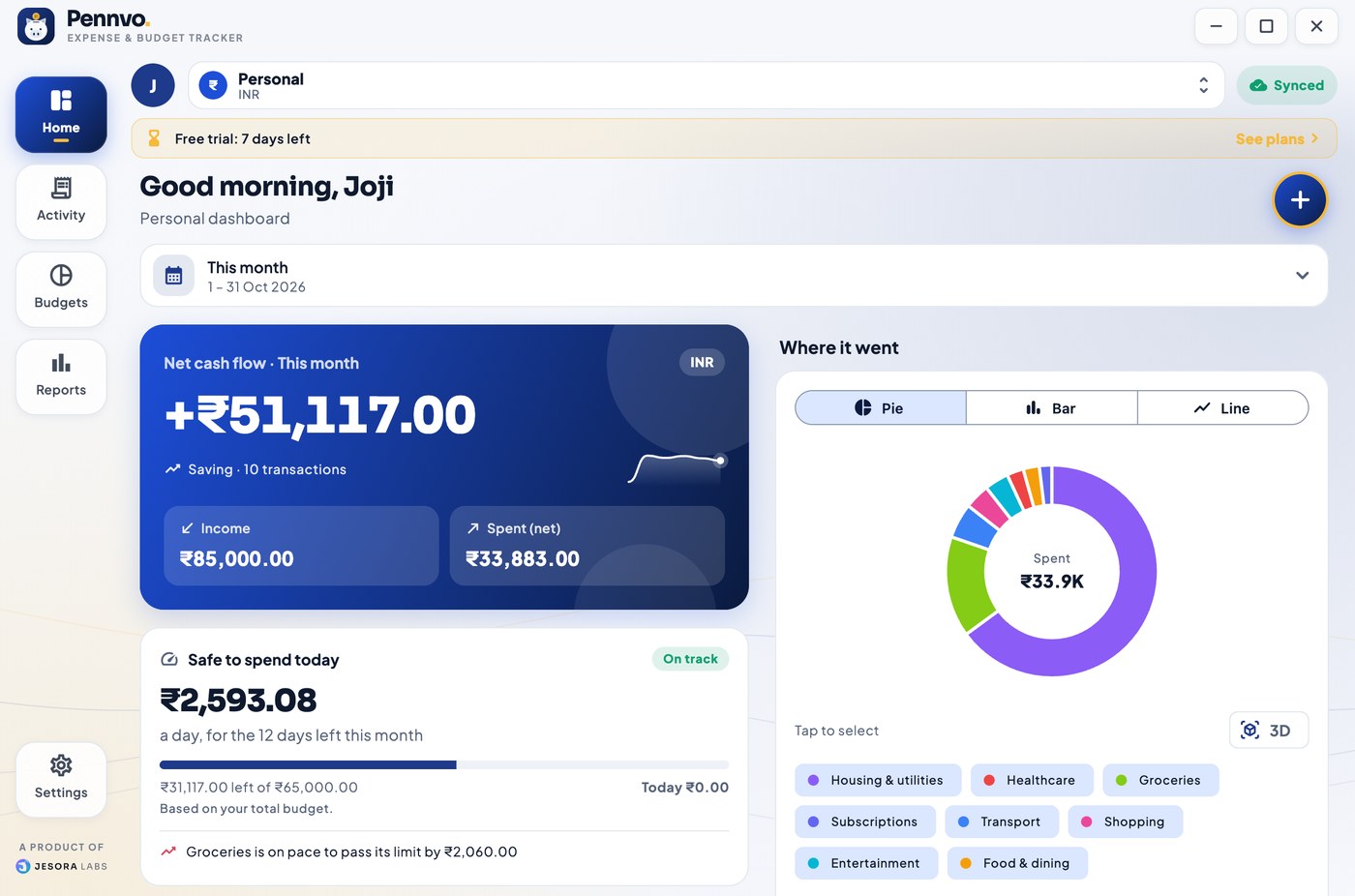Click the INR currency badge on cash flow card
The height and width of the screenshot is (896, 1355).
pyautogui.click(x=702, y=363)
